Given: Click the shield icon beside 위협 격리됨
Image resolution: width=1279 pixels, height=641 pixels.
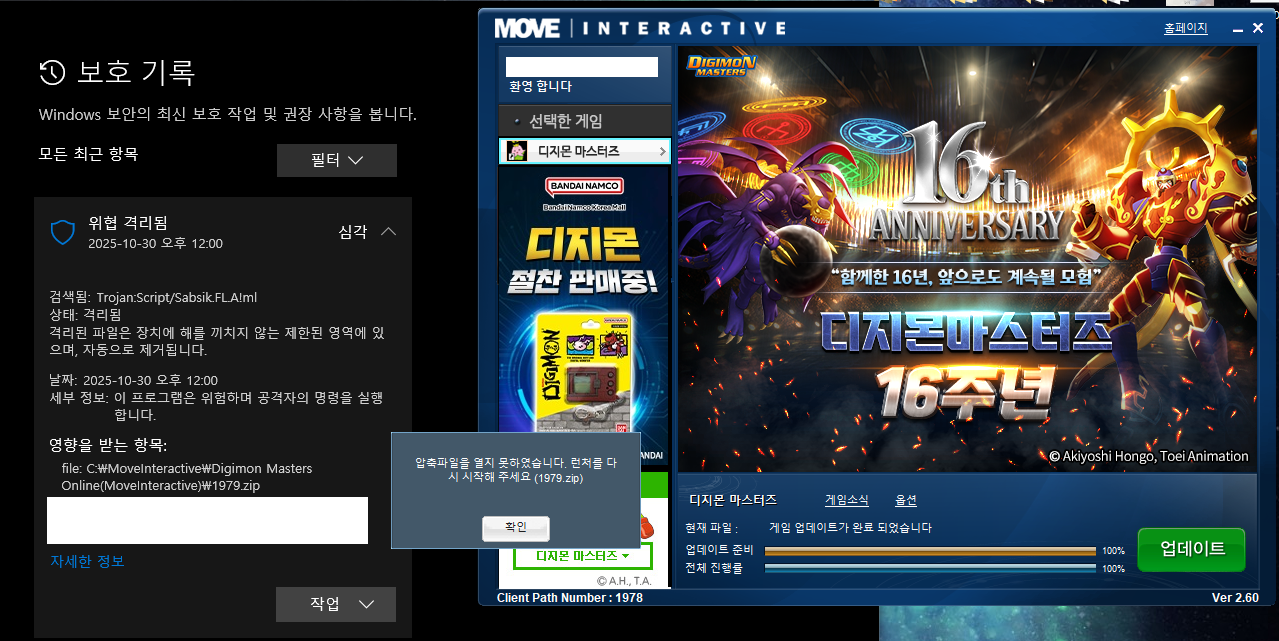Looking at the screenshot, I should (63, 233).
